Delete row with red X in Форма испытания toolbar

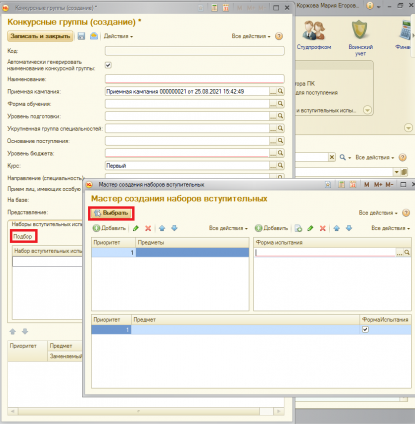point(323,228)
